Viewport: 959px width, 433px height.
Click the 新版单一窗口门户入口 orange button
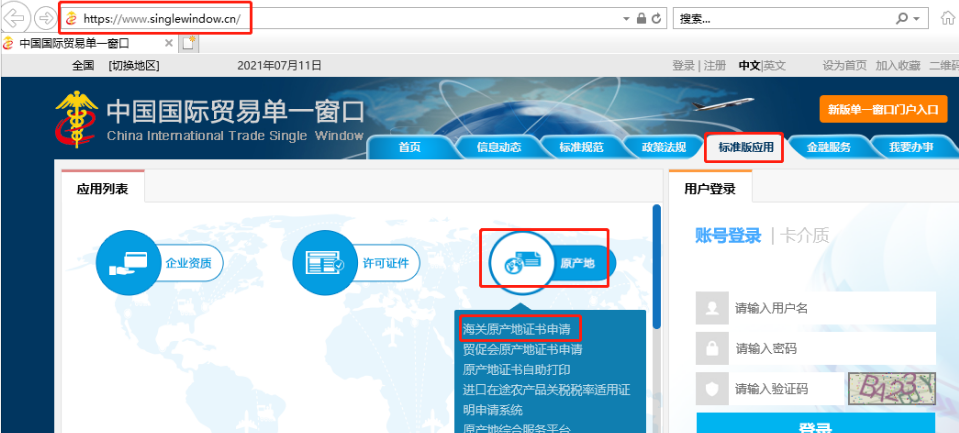tap(883, 109)
